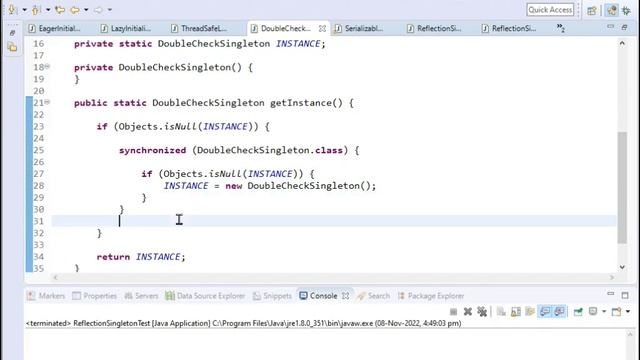Close the Console view tab
This screenshot has height=360, width=640.
click(x=346, y=296)
